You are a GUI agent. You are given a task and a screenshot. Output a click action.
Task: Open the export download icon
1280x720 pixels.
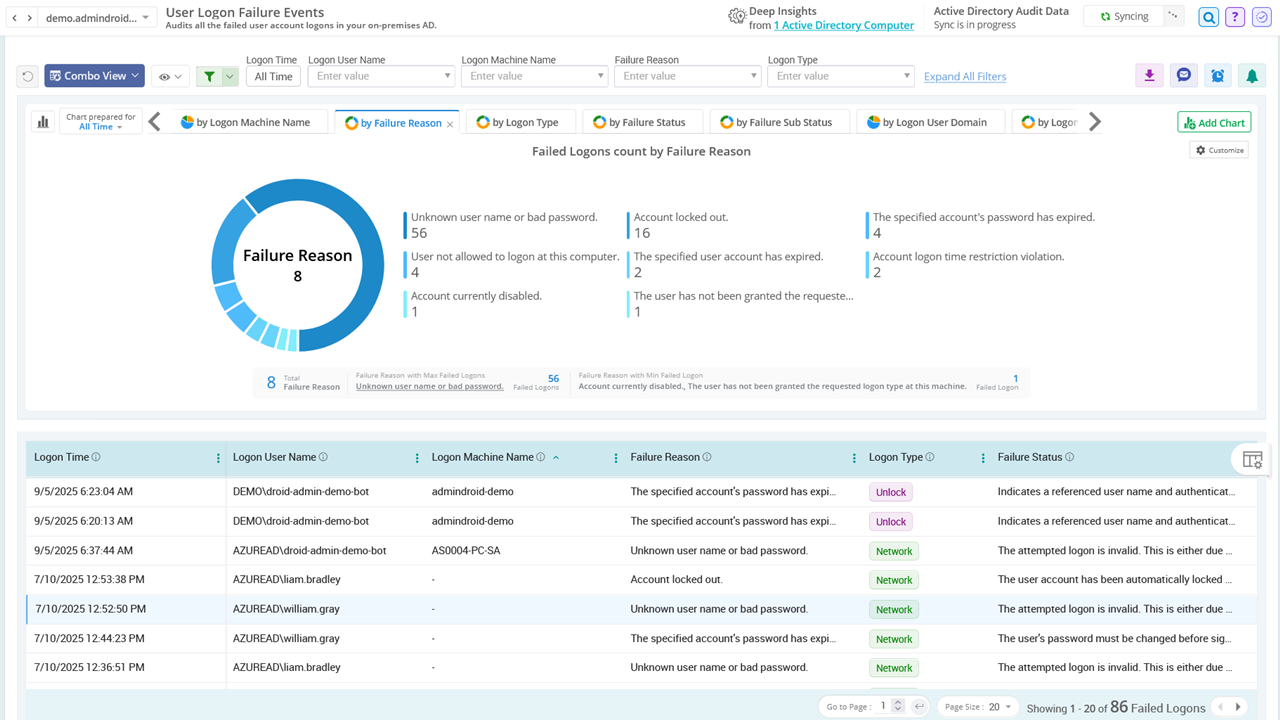click(1148, 75)
